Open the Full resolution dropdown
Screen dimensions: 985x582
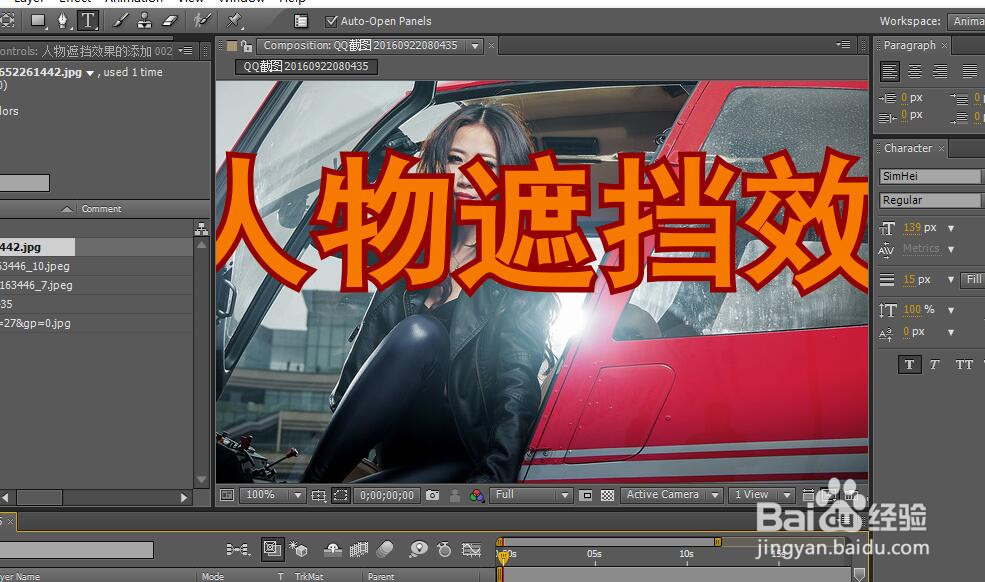click(531, 495)
